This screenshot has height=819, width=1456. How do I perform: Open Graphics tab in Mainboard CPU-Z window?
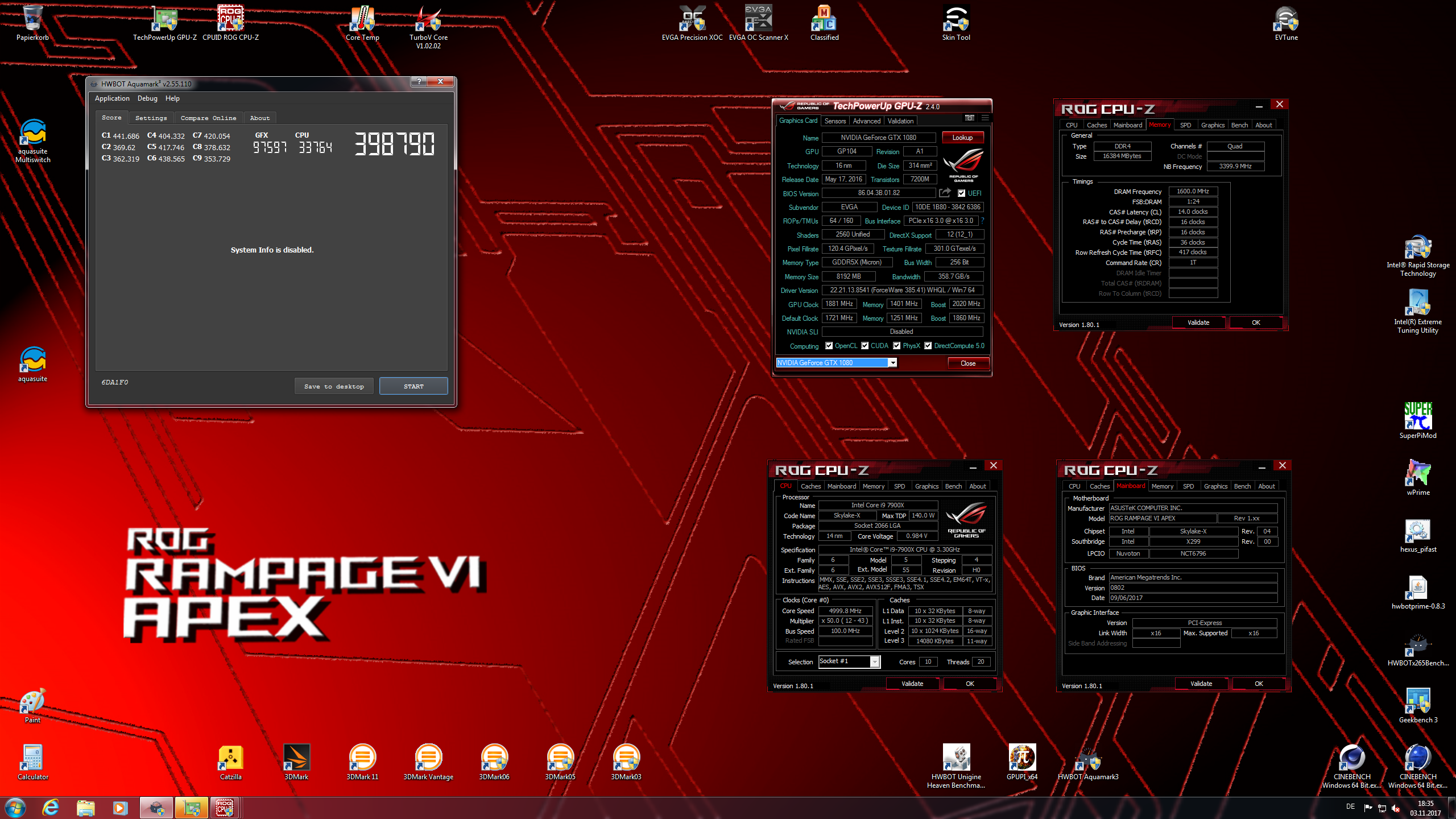(x=1215, y=486)
